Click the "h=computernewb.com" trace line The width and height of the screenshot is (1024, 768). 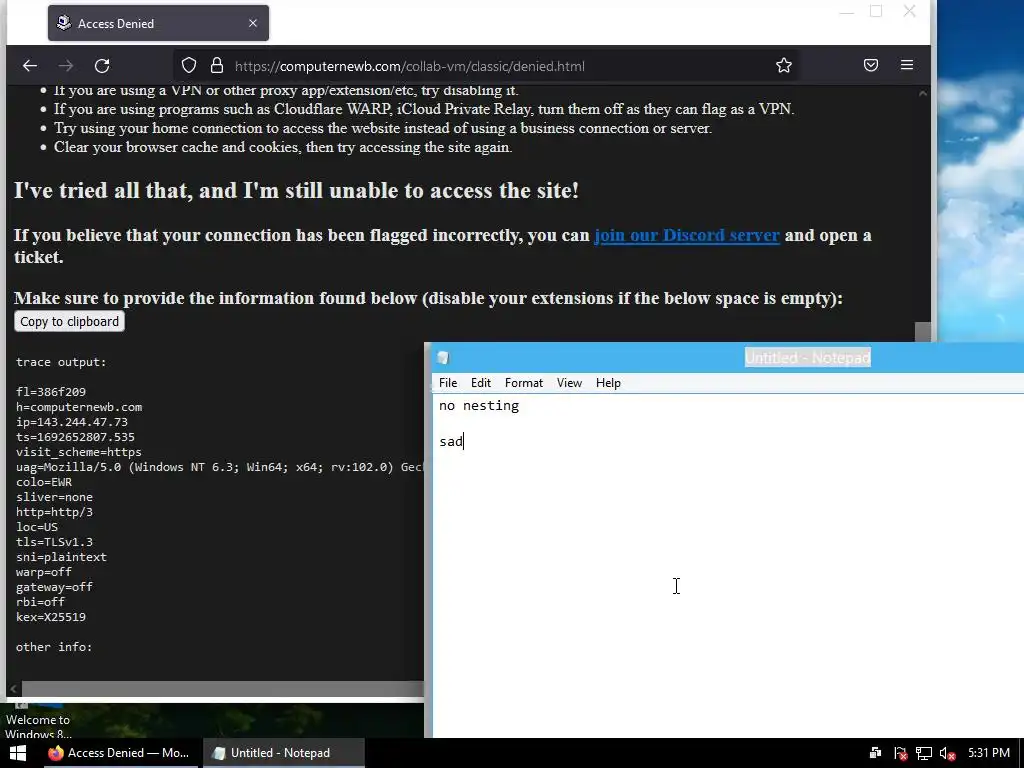click(x=79, y=407)
